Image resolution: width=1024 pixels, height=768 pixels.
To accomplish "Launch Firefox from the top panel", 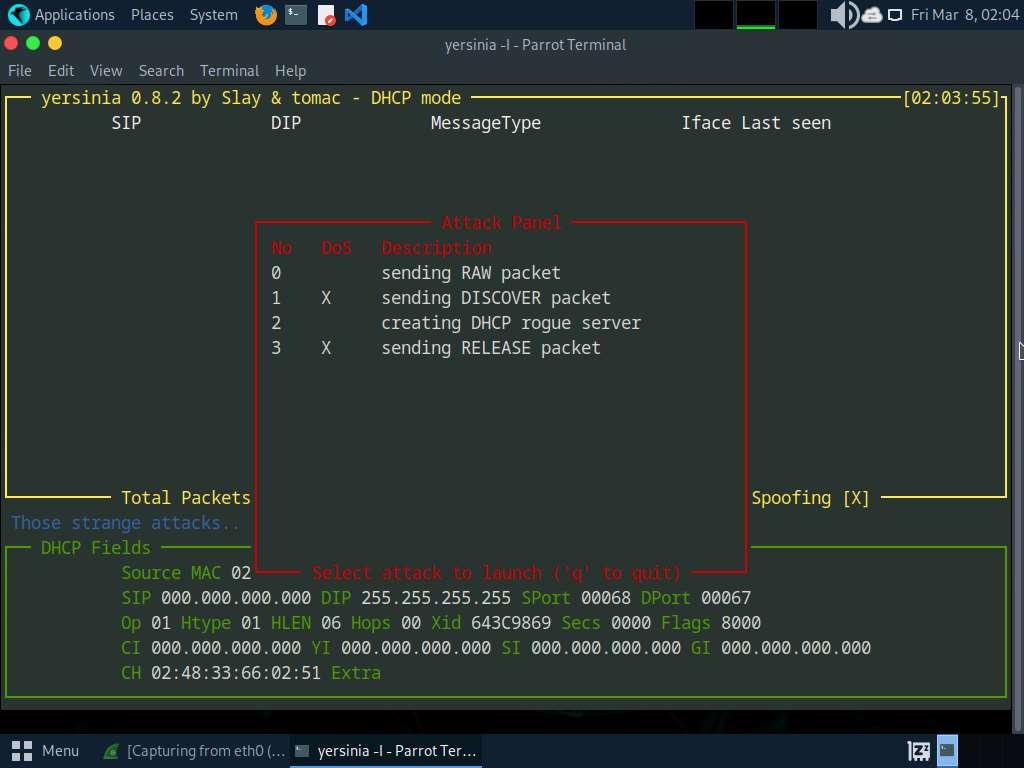I will point(266,15).
